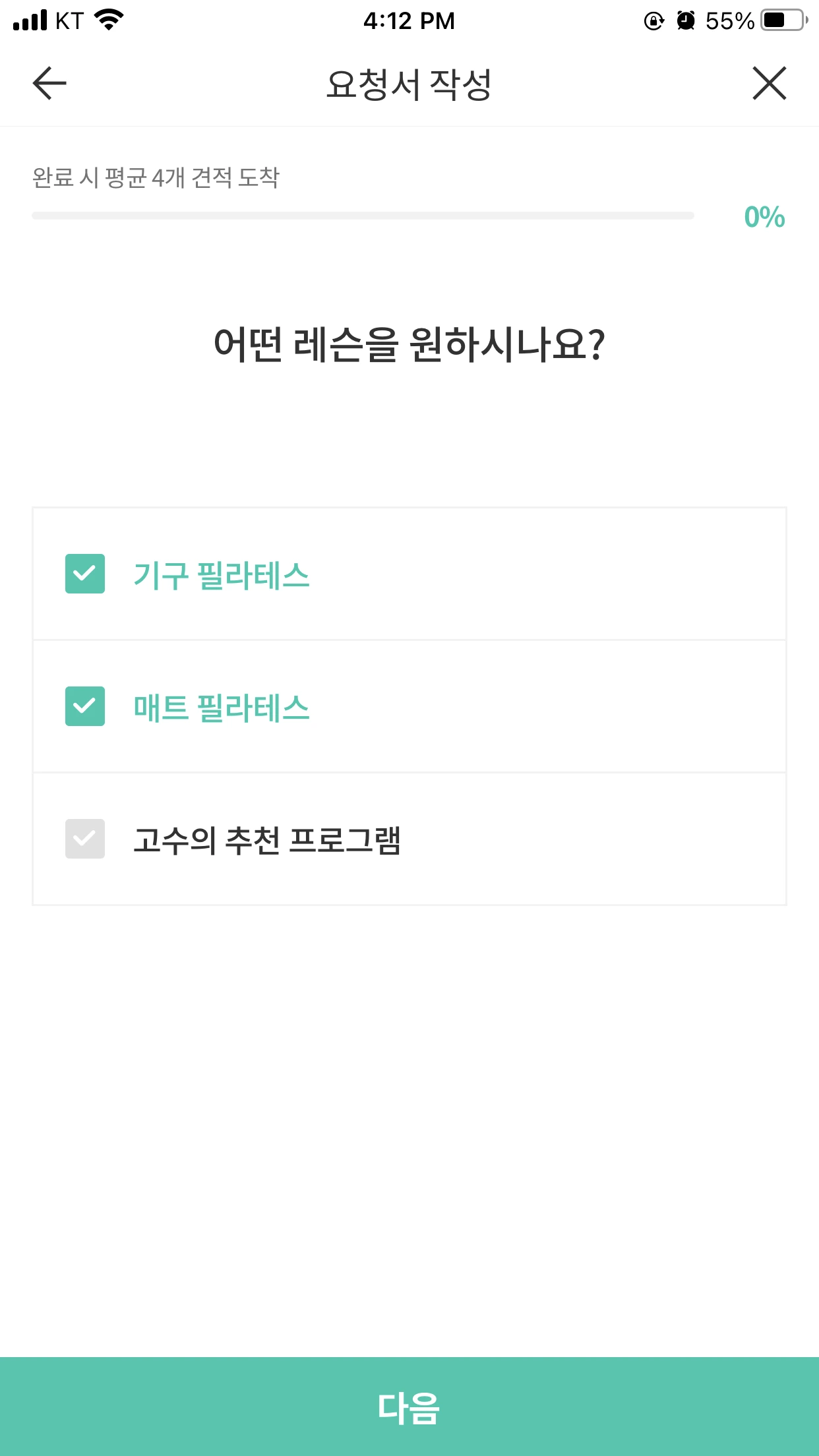Image resolution: width=819 pixels, height=1456 pixels.
Task: Tap the 기구 필라테스 label text
Action: coord(222,575)
